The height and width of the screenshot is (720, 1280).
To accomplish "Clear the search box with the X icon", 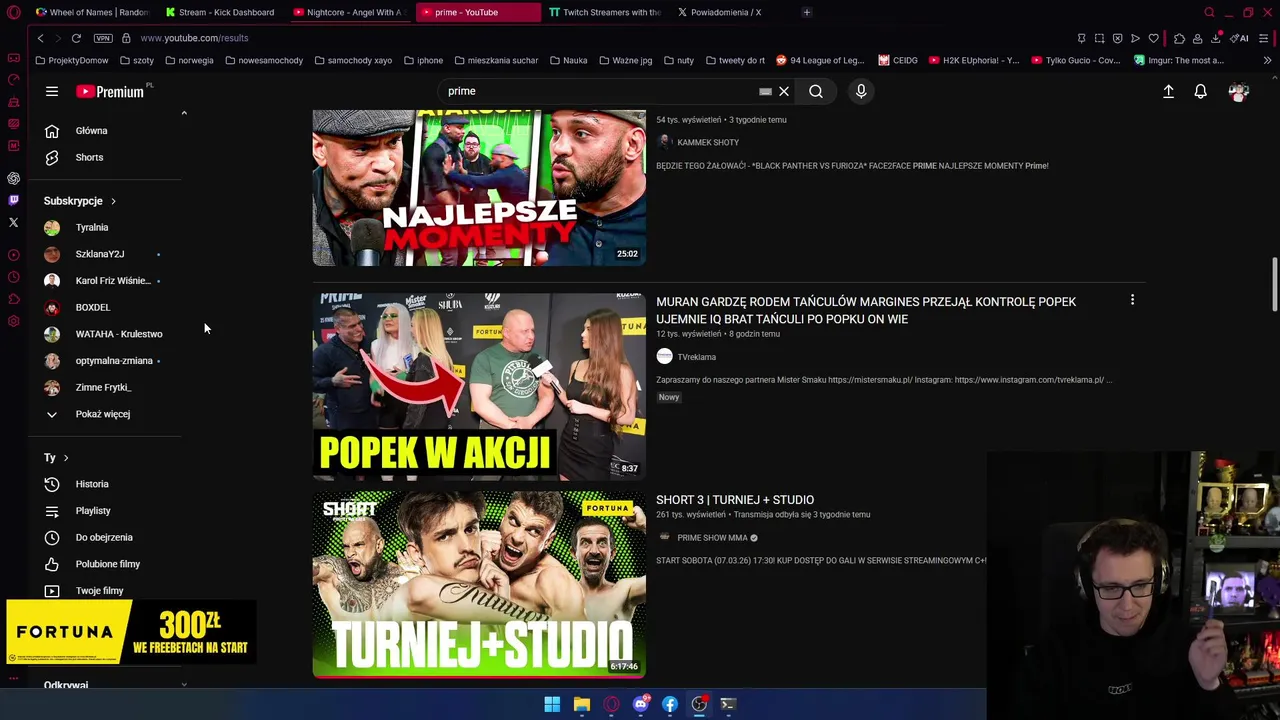I will [x=784, y=91].
